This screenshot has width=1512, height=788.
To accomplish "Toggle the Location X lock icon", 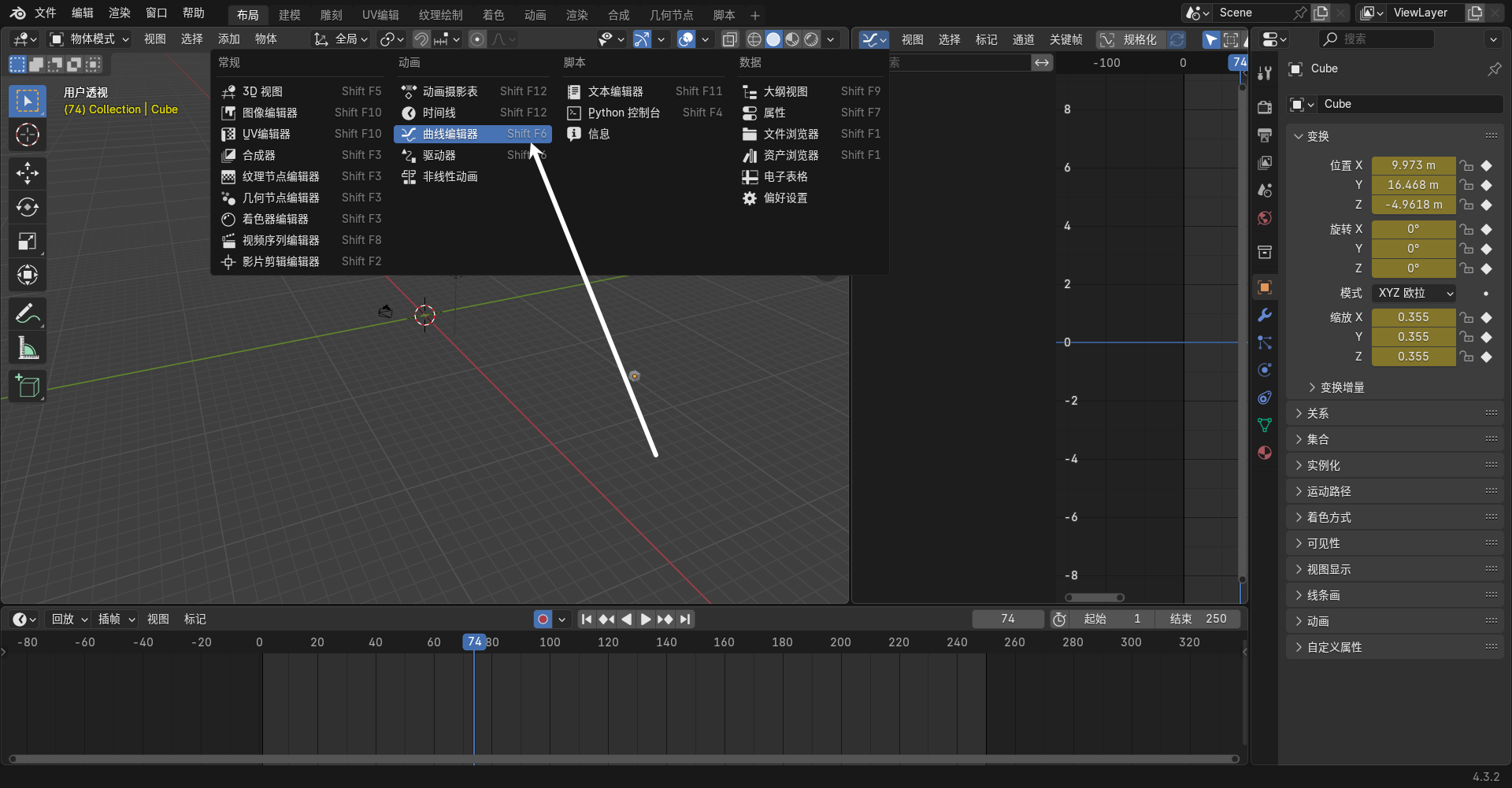I will coord(1466,165).
